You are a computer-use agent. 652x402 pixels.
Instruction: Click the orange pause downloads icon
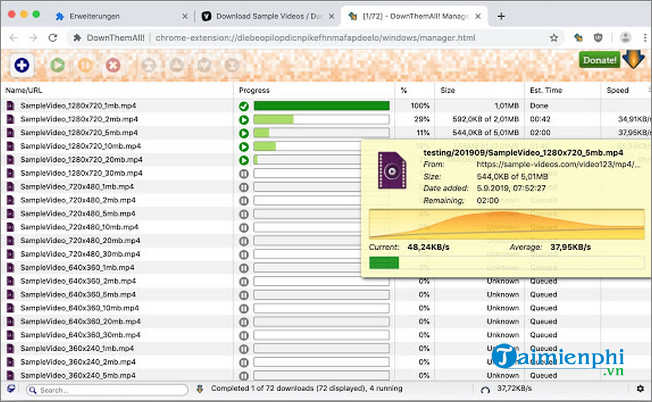click(85, 64)
